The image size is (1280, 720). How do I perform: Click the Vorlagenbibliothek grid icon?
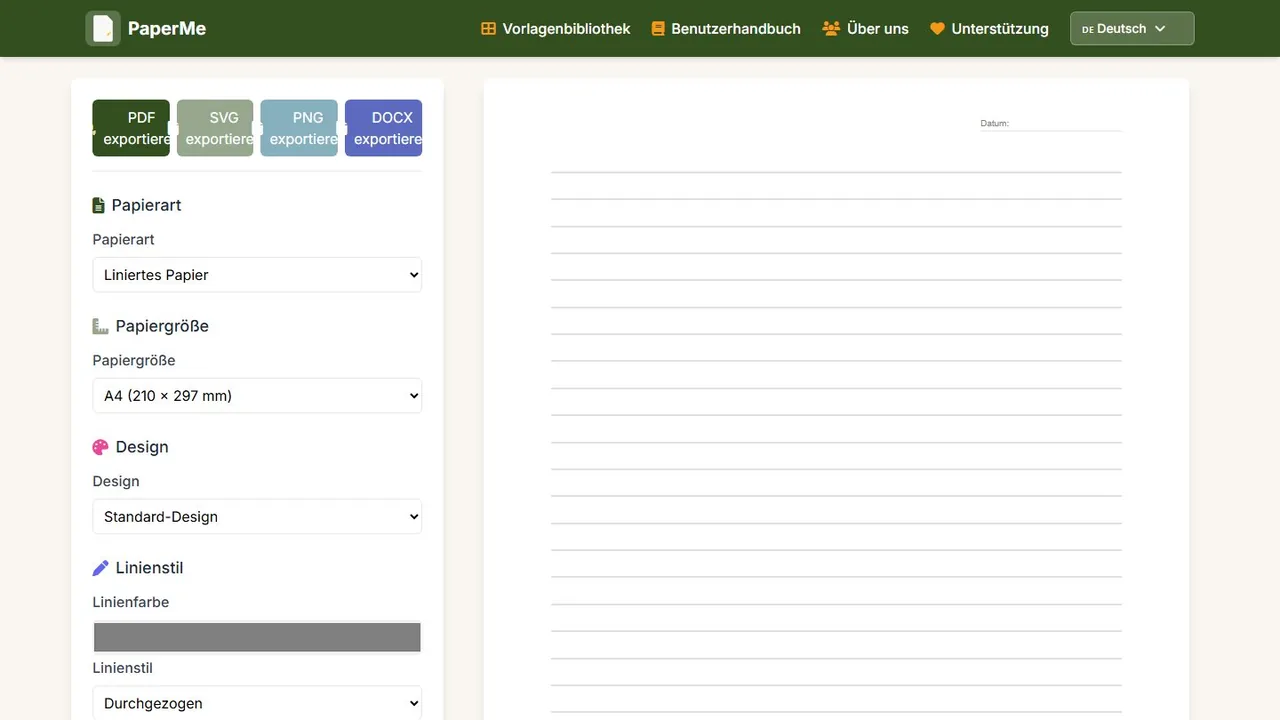(488, 28)
